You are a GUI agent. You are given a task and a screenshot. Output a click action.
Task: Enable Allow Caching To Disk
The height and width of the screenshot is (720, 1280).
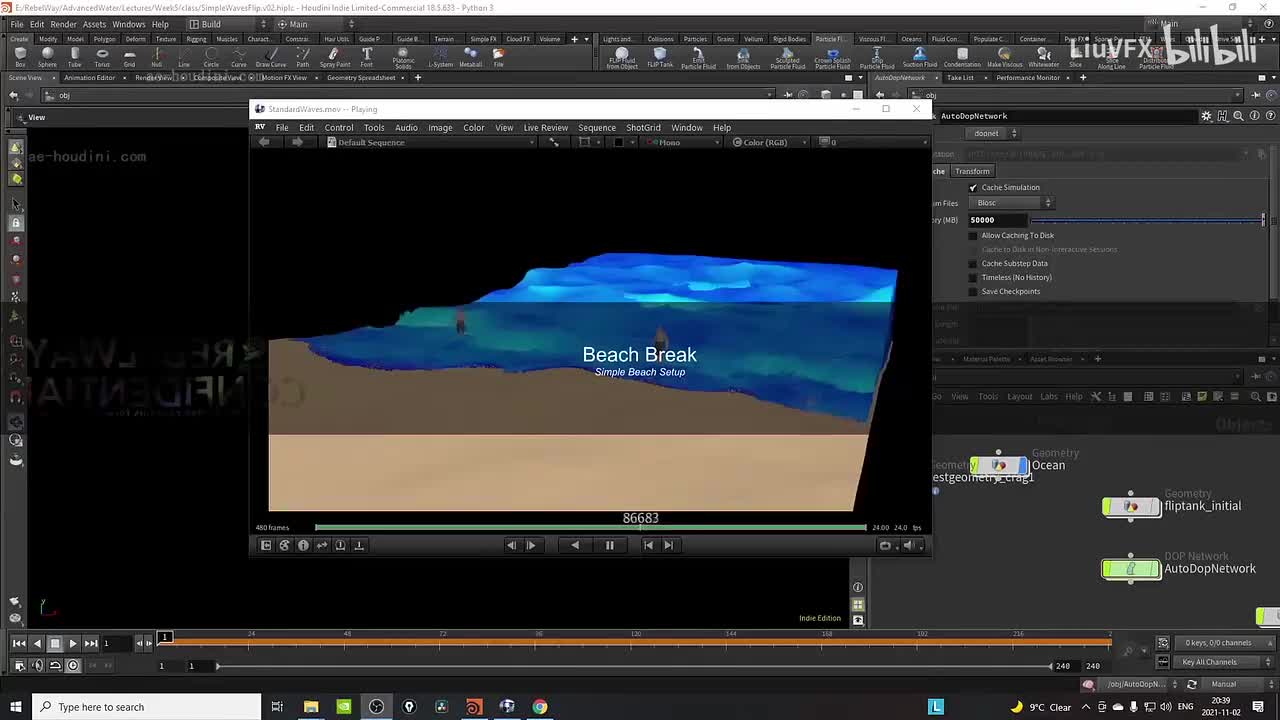point(973,235)
